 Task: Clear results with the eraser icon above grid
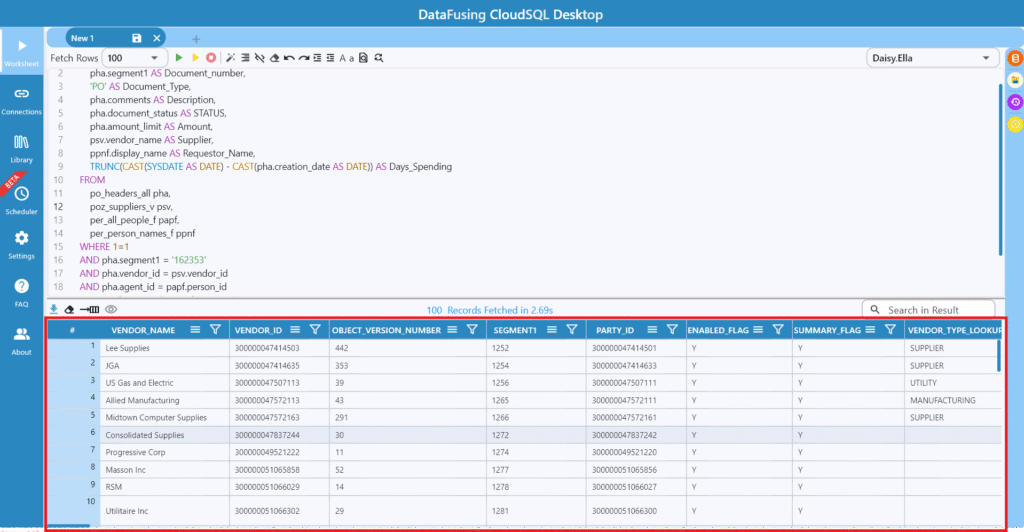point(69,309)
